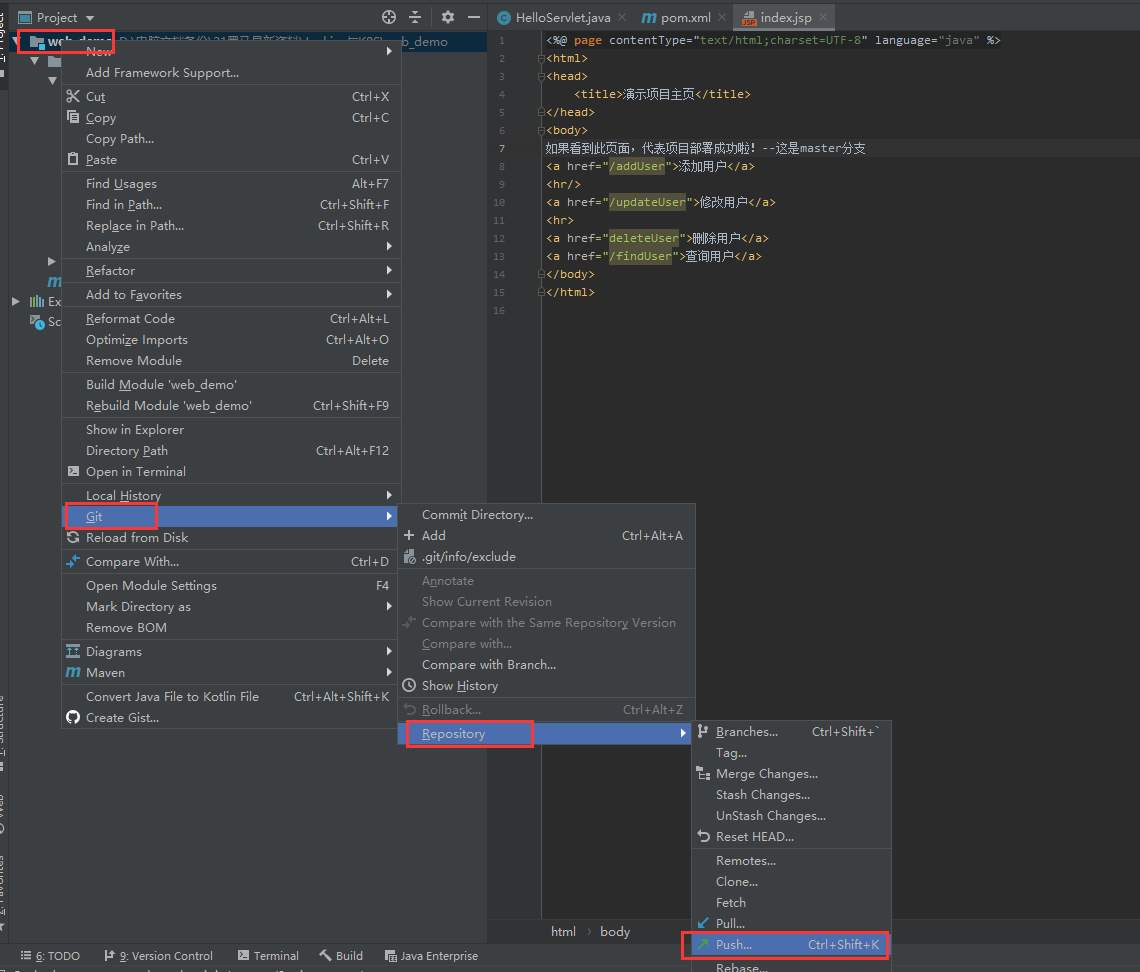Choose Compare with Branch... entry

[546, 664]
